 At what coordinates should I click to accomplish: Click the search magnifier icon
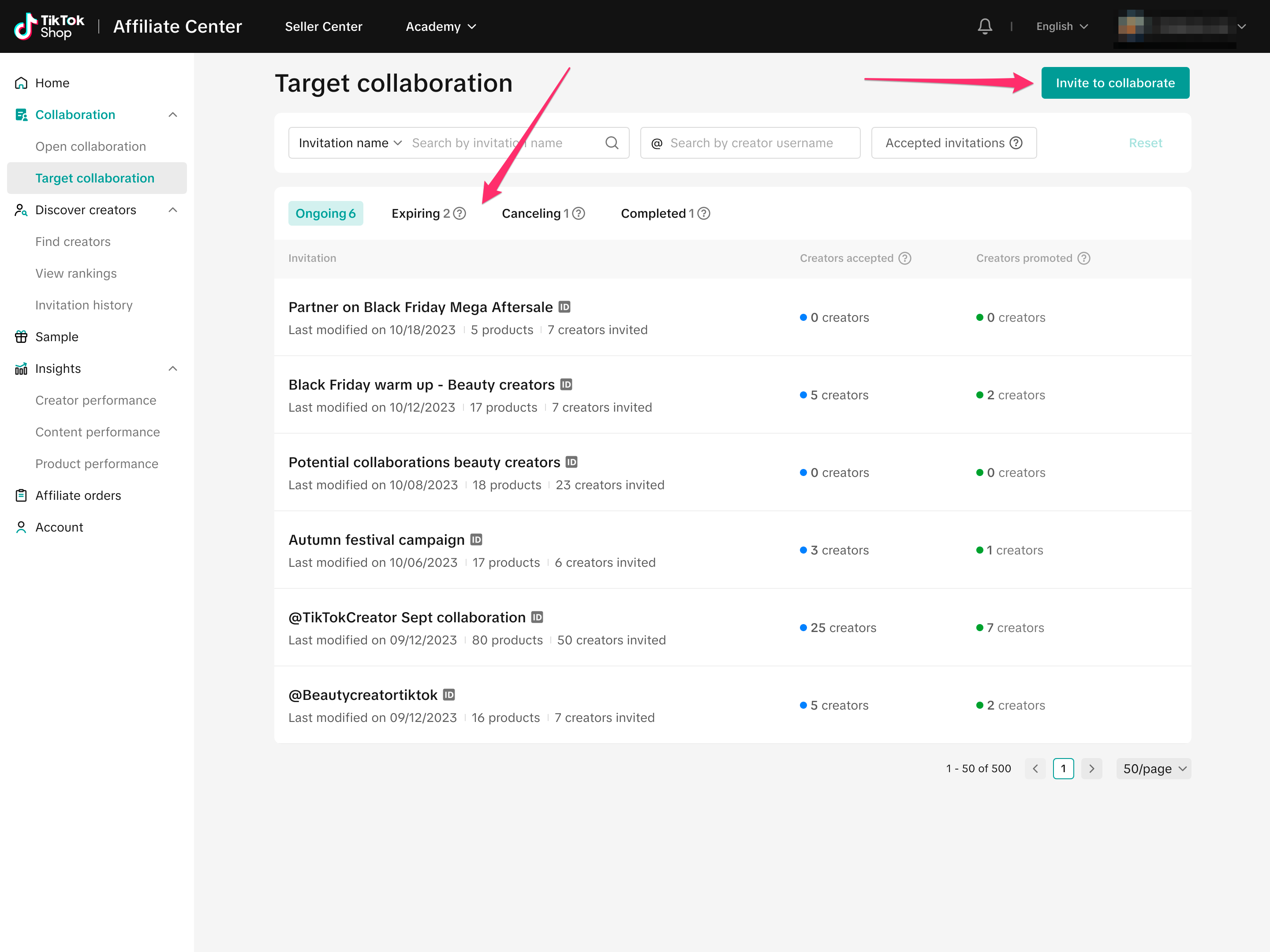(x=612, y=143)
